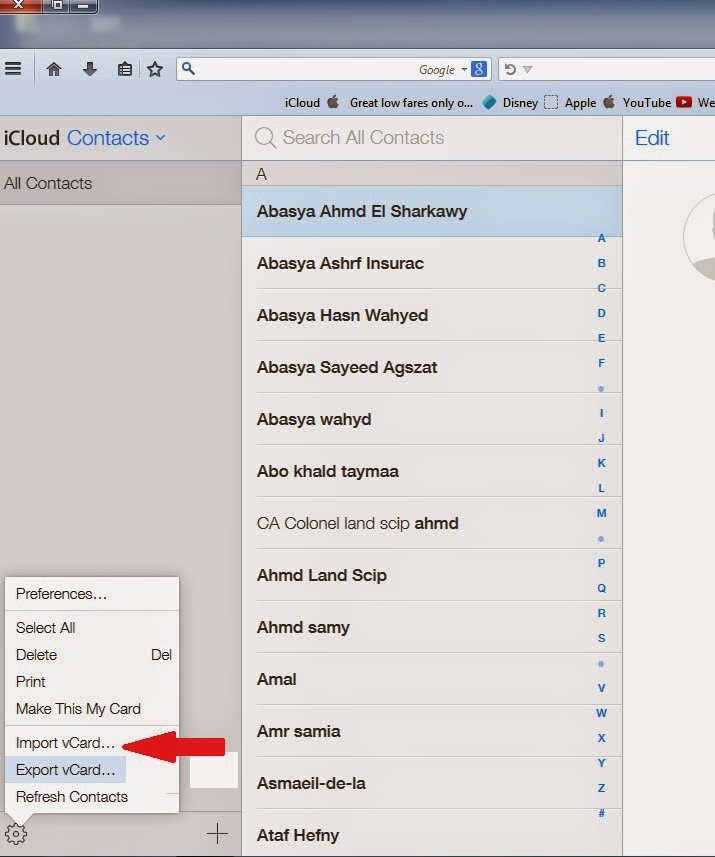Click in the browser search bar
This screenshot has width=715, height=857.
pyautogui.click(x=333, y=69)
